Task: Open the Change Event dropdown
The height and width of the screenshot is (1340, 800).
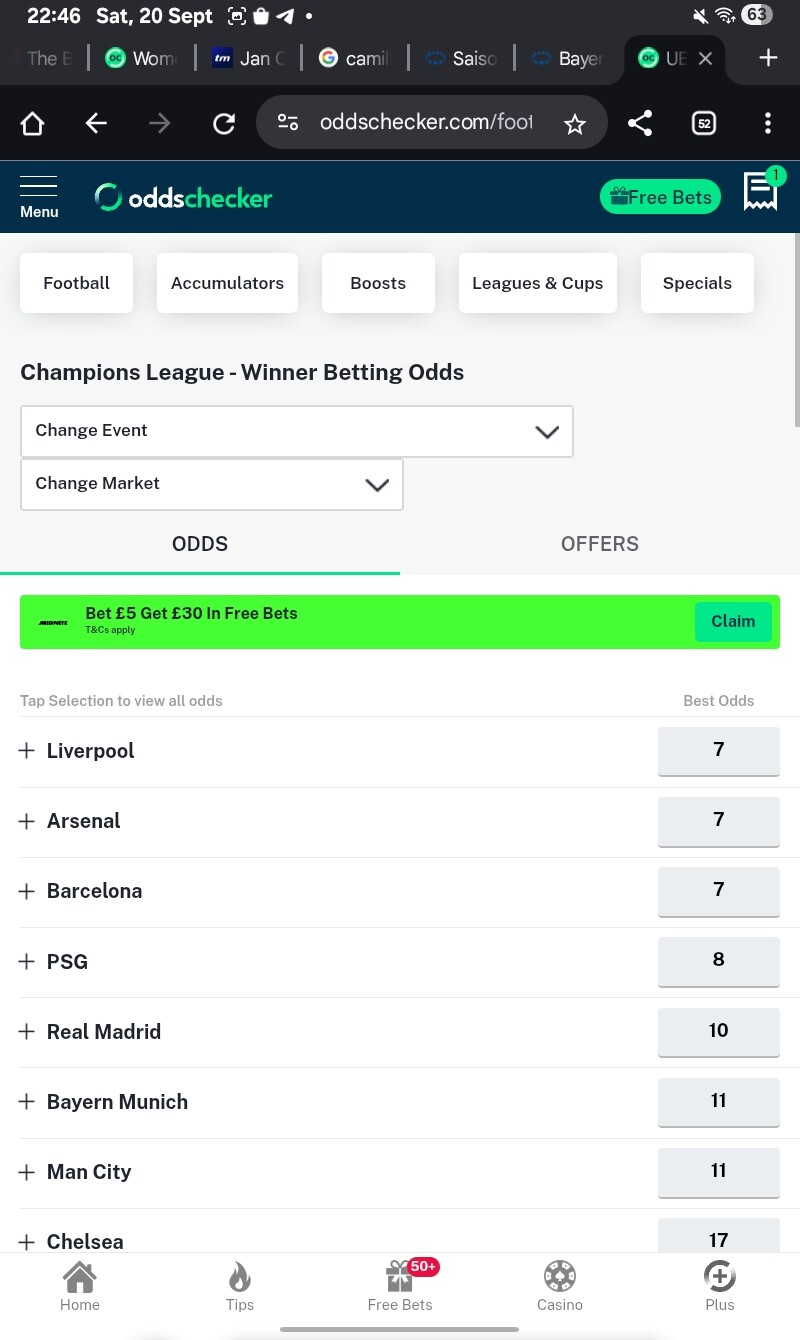Action: tap(296, 431)
